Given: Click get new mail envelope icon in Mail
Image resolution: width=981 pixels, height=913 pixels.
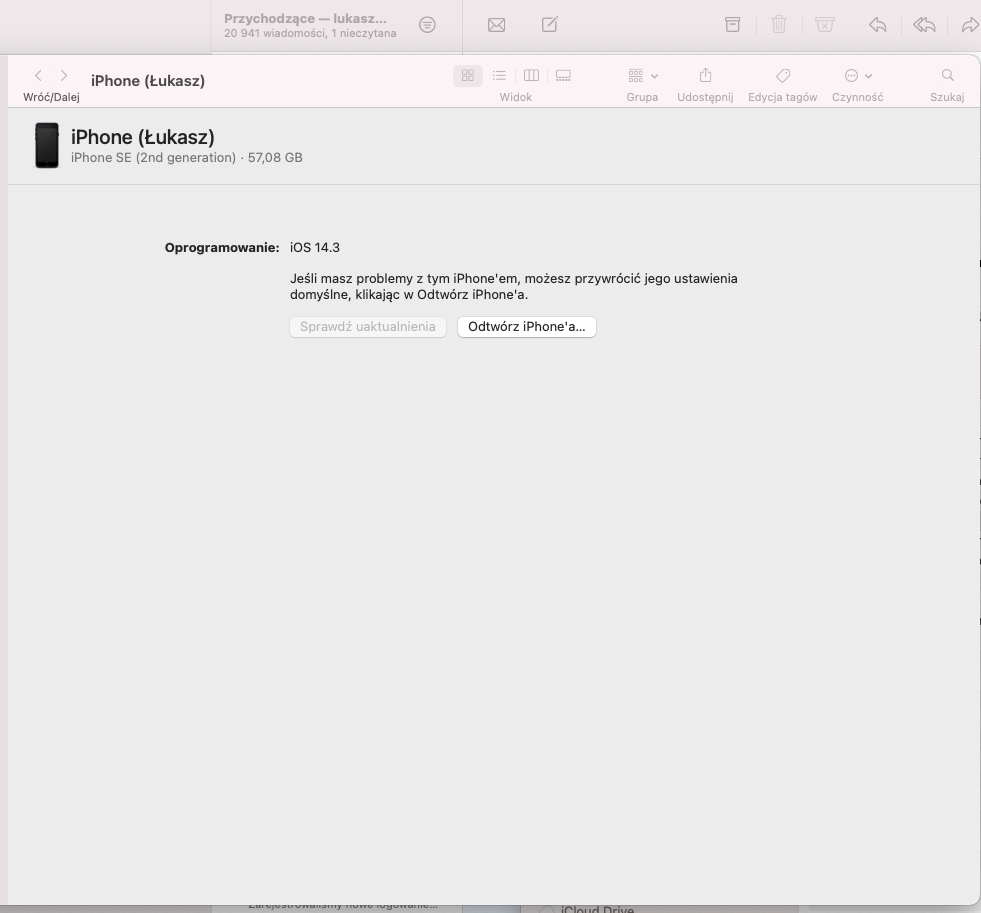Looking at the screenshot, I should tap(496, 25).
